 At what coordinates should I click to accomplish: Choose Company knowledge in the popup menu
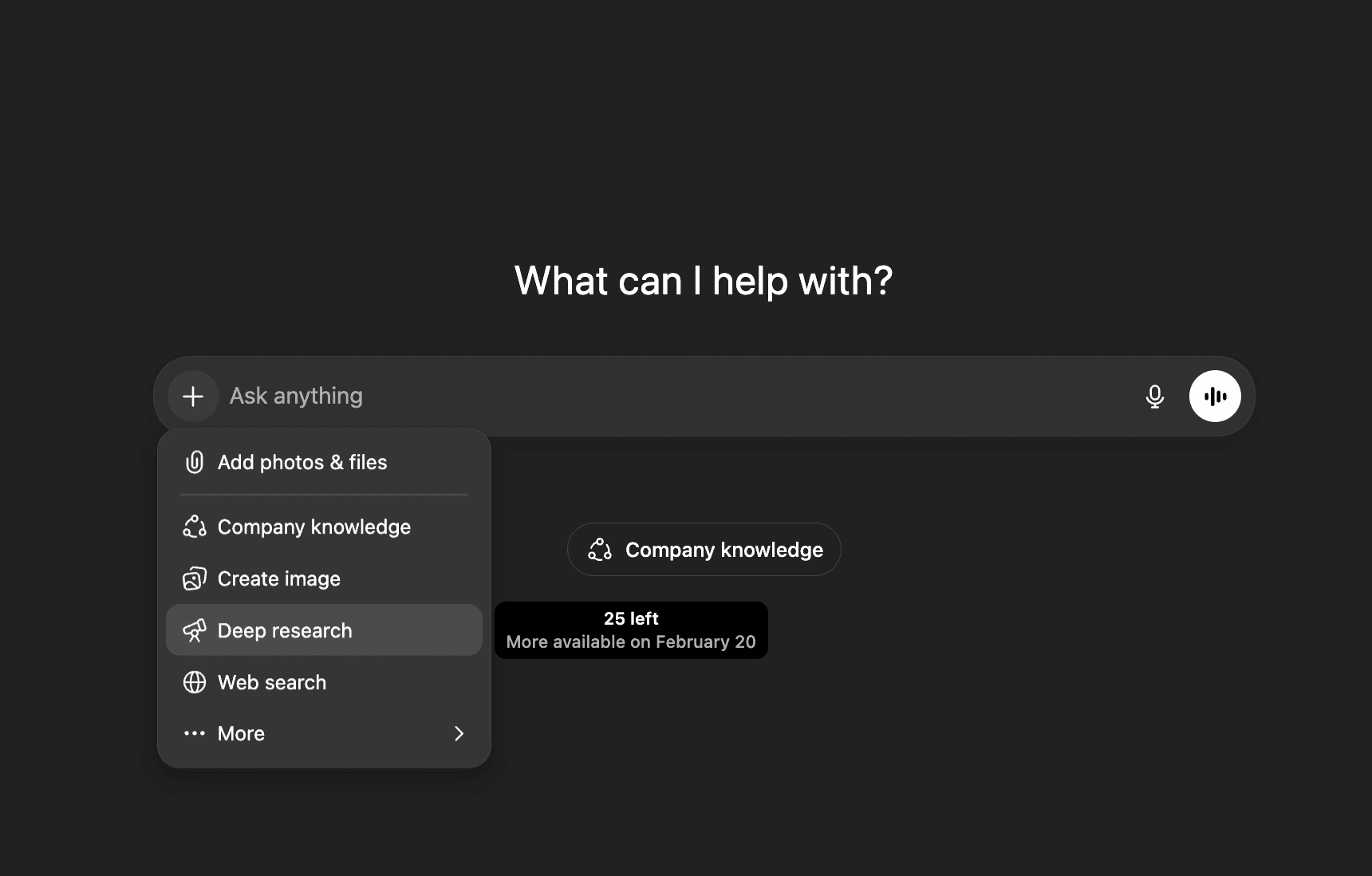pos(314,527)
